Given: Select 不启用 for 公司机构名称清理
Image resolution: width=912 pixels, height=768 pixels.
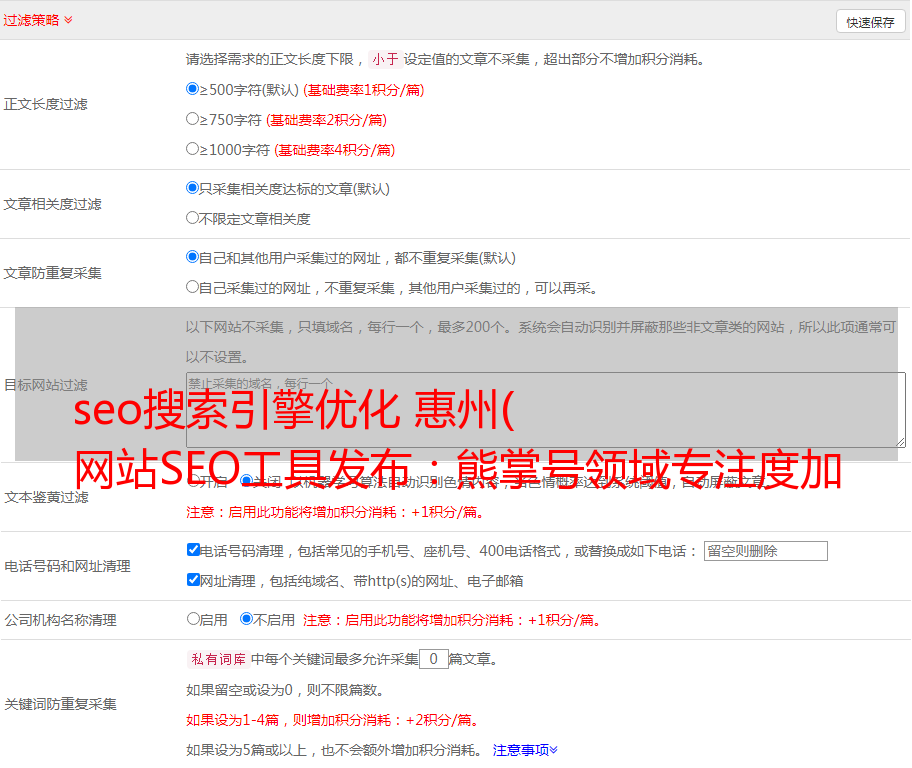Looking at the screenshot, I should point(247,619).
